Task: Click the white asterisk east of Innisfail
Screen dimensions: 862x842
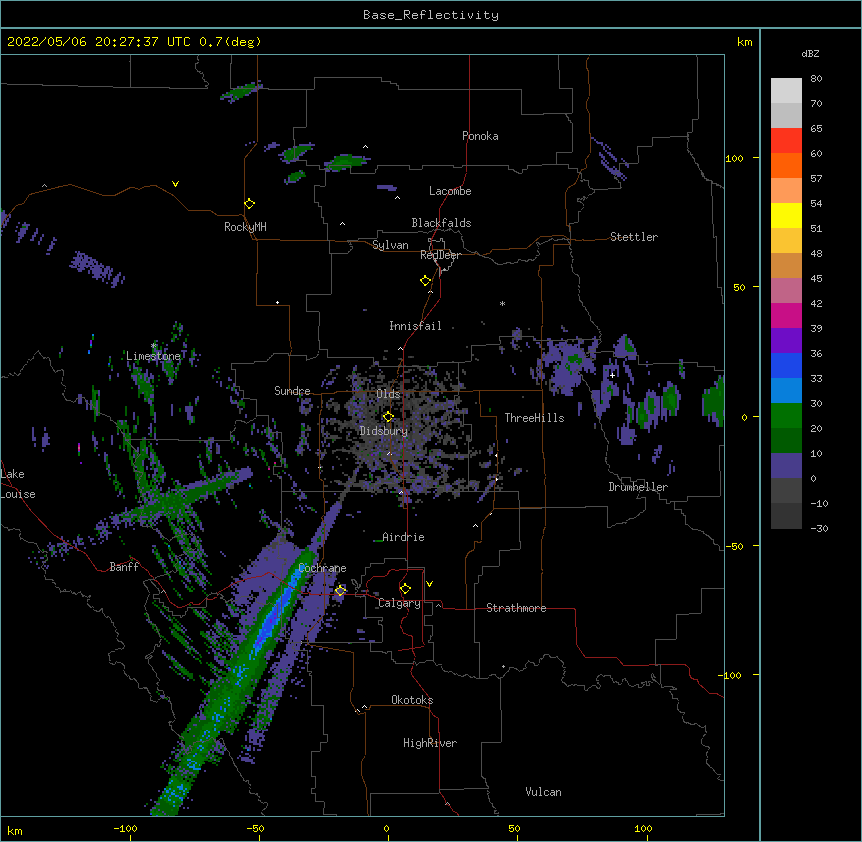Action: 502,303
